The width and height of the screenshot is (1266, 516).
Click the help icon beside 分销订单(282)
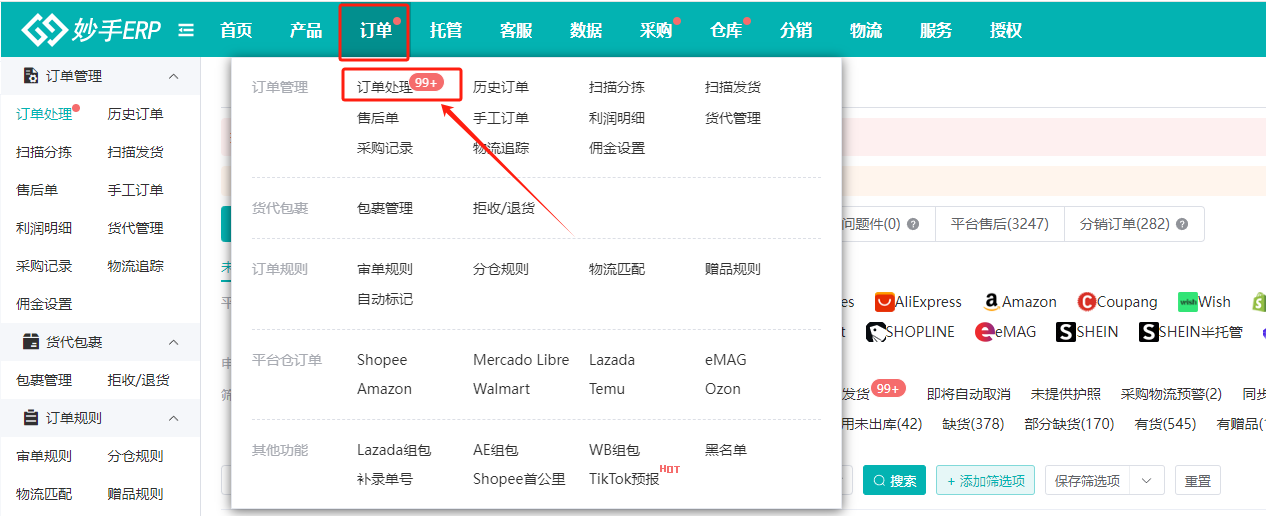tap(1183, 225)
